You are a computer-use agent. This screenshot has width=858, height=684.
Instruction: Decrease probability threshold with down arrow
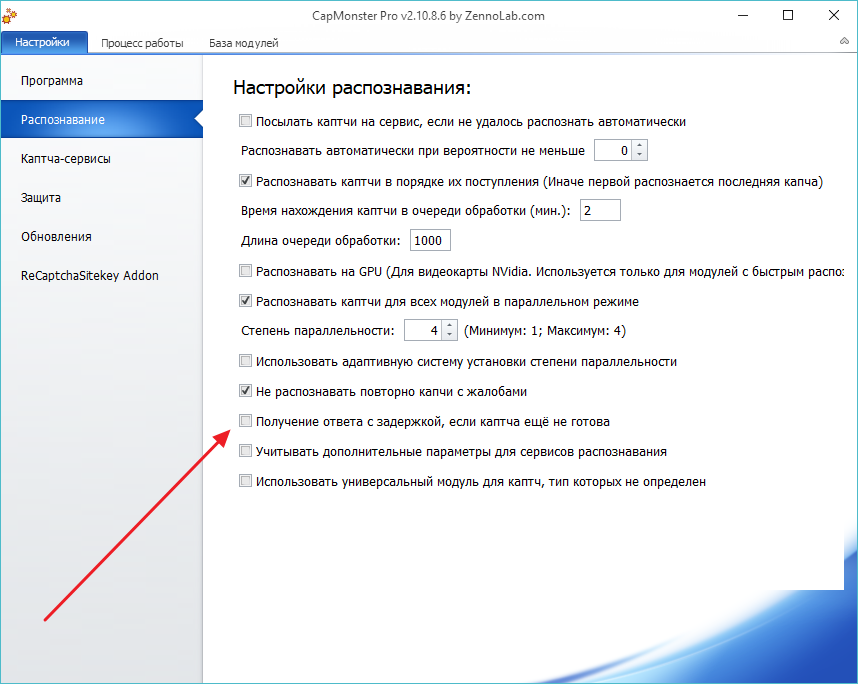coord(639,155)
